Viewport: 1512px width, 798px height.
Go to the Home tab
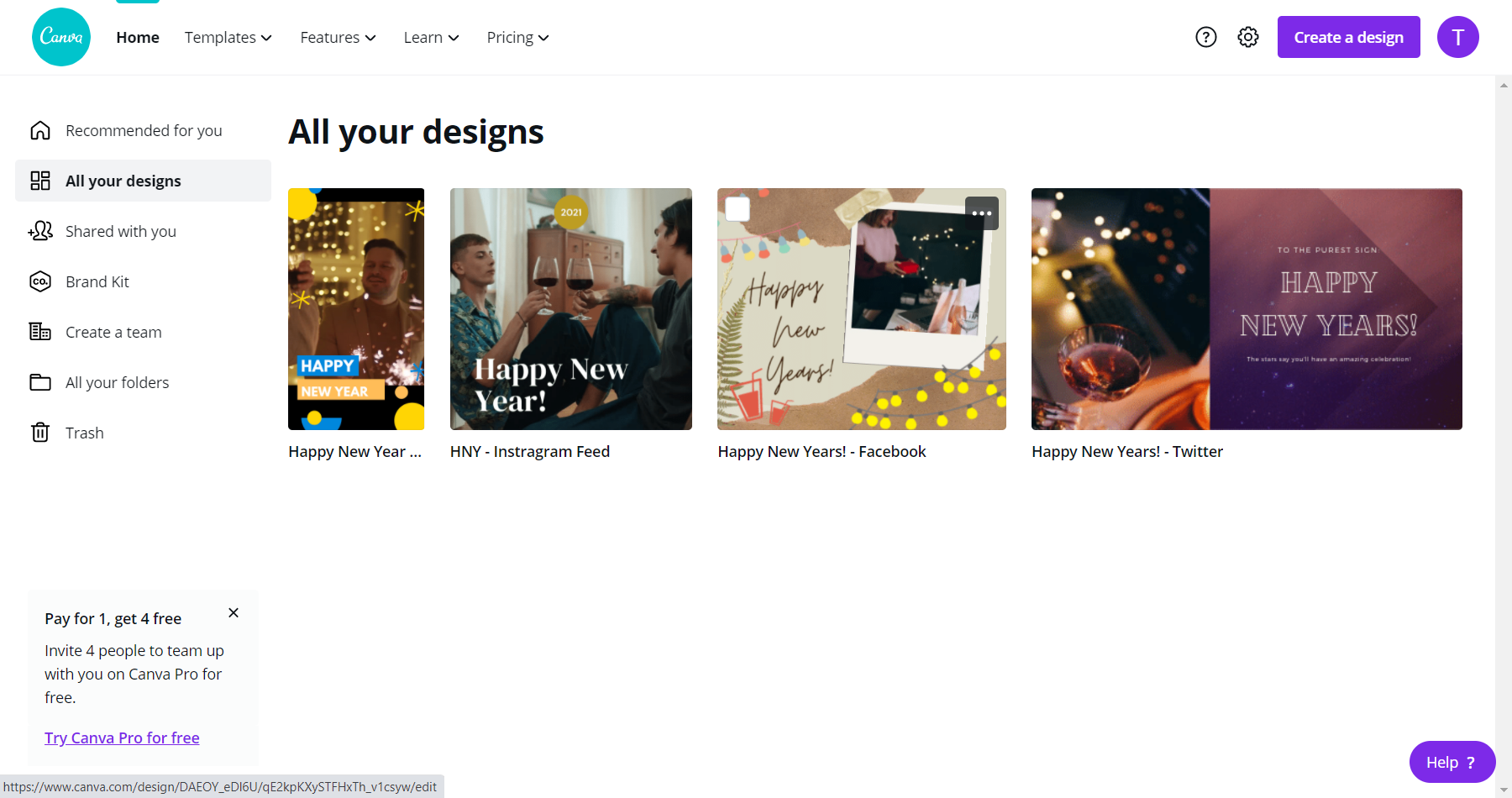click(138, 38)
